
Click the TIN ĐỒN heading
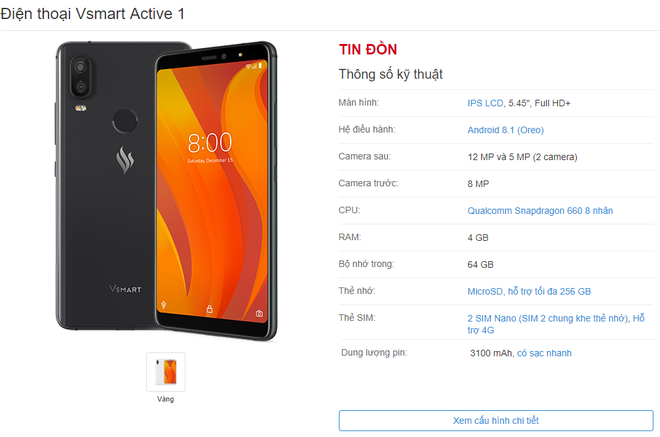[x=368, y=50]
